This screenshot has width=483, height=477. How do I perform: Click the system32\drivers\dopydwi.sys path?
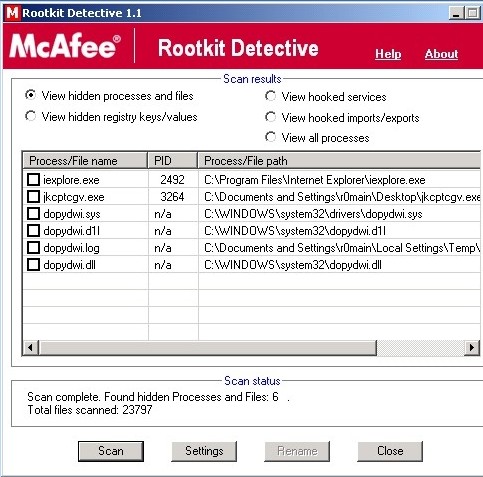pyautogui.click(x=313, y=214)
